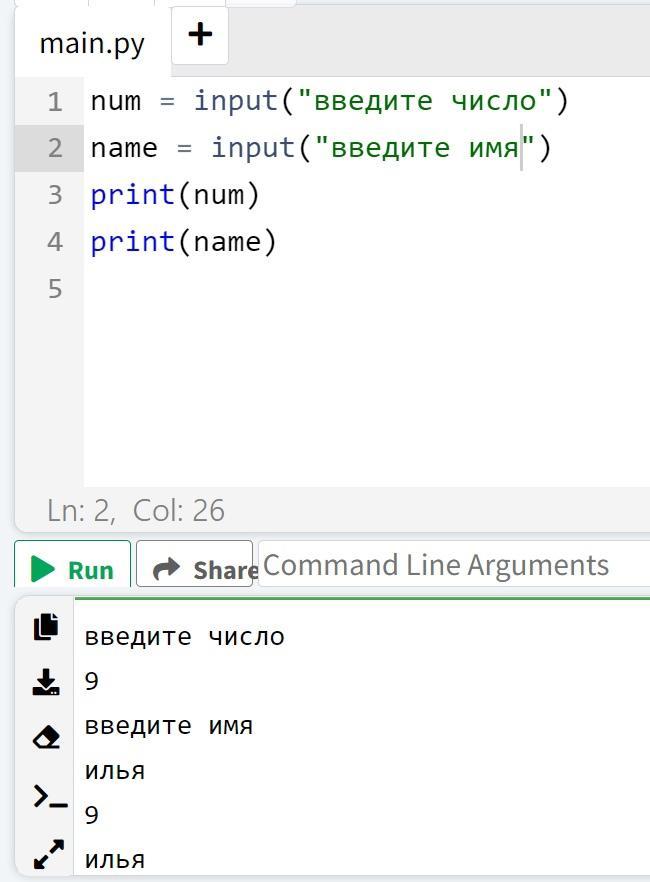Place cursor at end of print(name) line
The height and width of the screenshot is (882, 650).
point(277,242)
